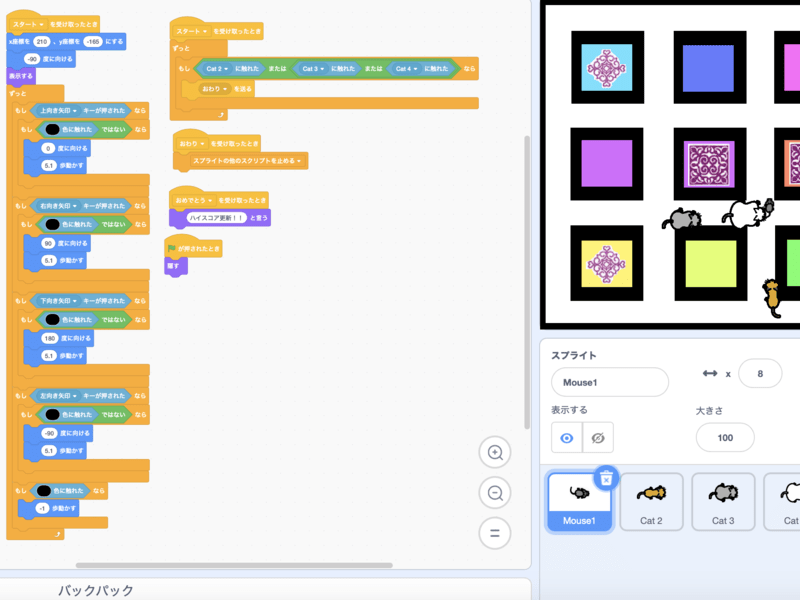
Task: Show sprite using the open eye button
Action: [x=567, y=438]
